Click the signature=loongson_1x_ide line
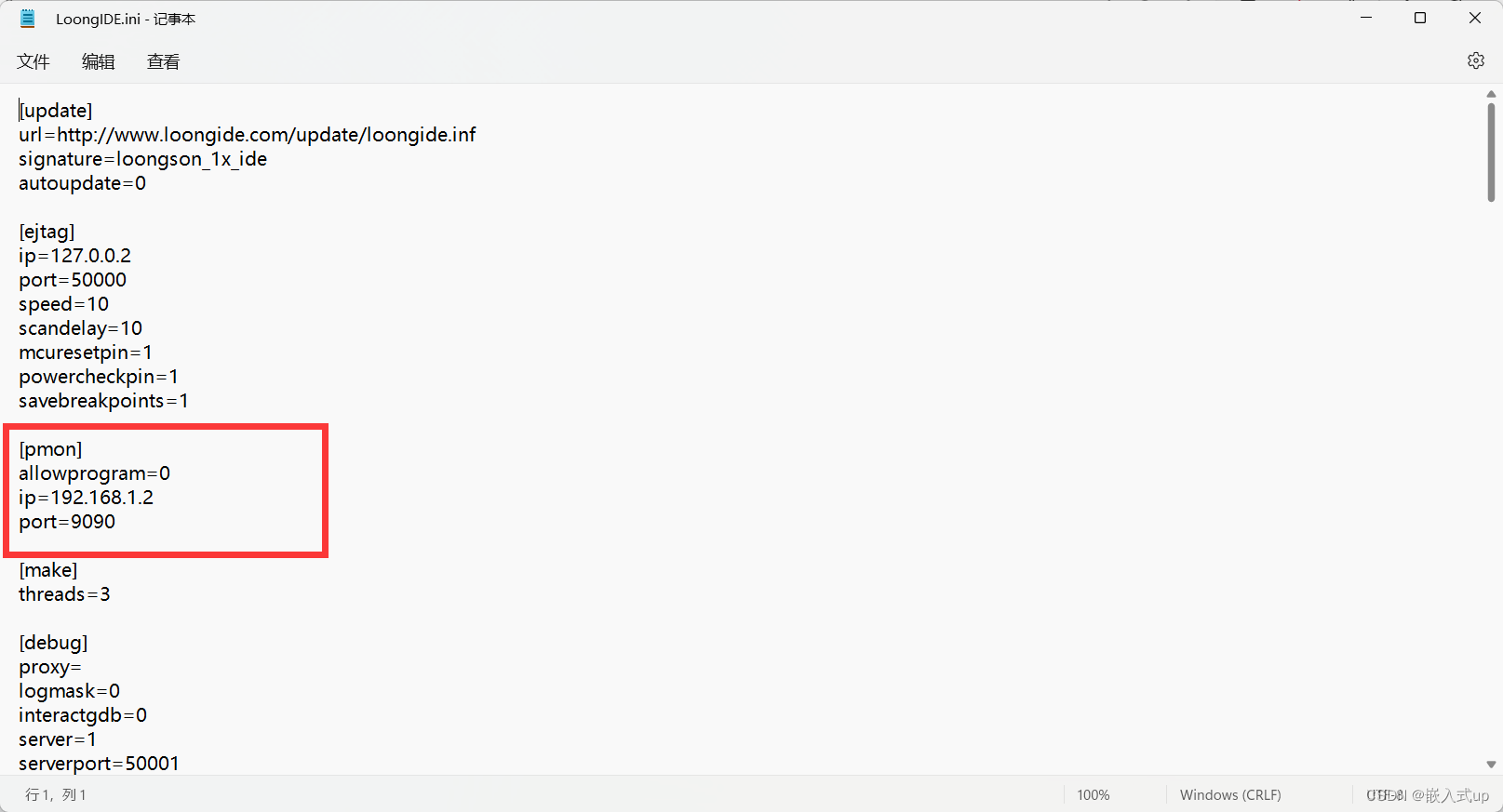Viewport: 1503px width, 812px height. [143, 159]
